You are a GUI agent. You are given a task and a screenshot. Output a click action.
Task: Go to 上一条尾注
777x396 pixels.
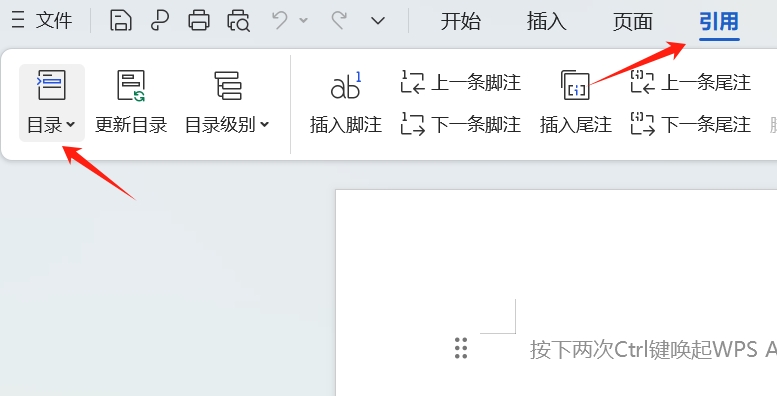click(691, 82)
